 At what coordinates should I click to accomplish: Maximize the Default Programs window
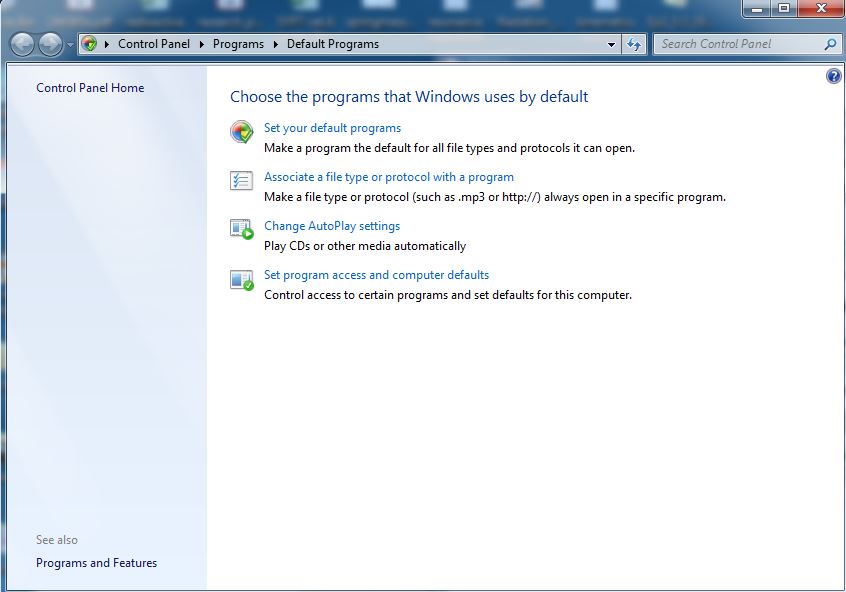pos(784,9)
